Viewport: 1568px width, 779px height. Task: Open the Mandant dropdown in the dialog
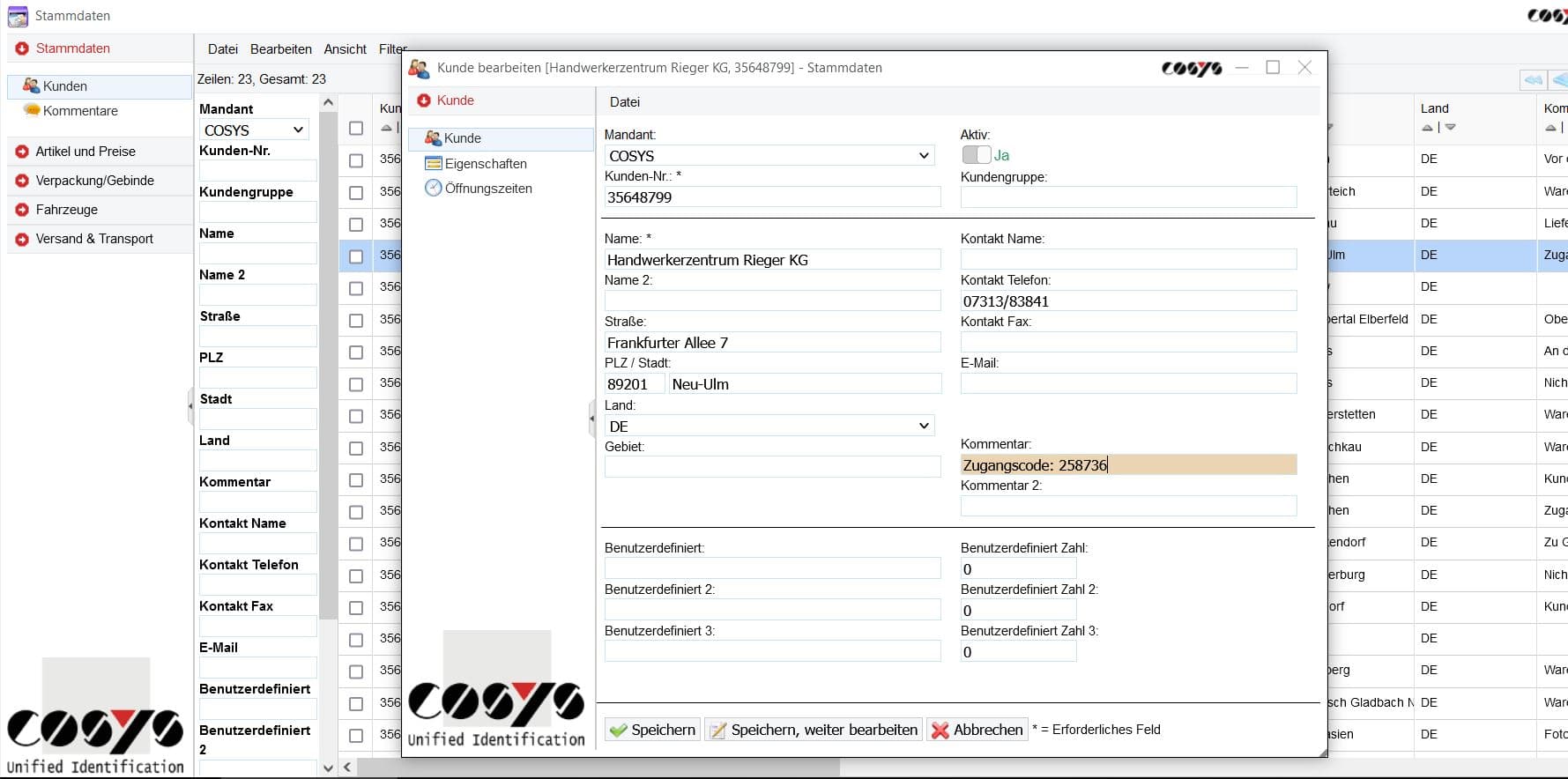coord(769,155)
